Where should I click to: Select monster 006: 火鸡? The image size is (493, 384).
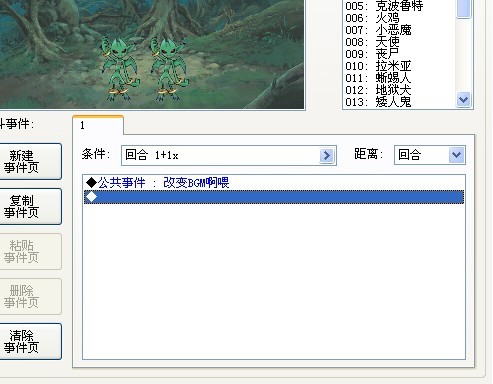399,18
